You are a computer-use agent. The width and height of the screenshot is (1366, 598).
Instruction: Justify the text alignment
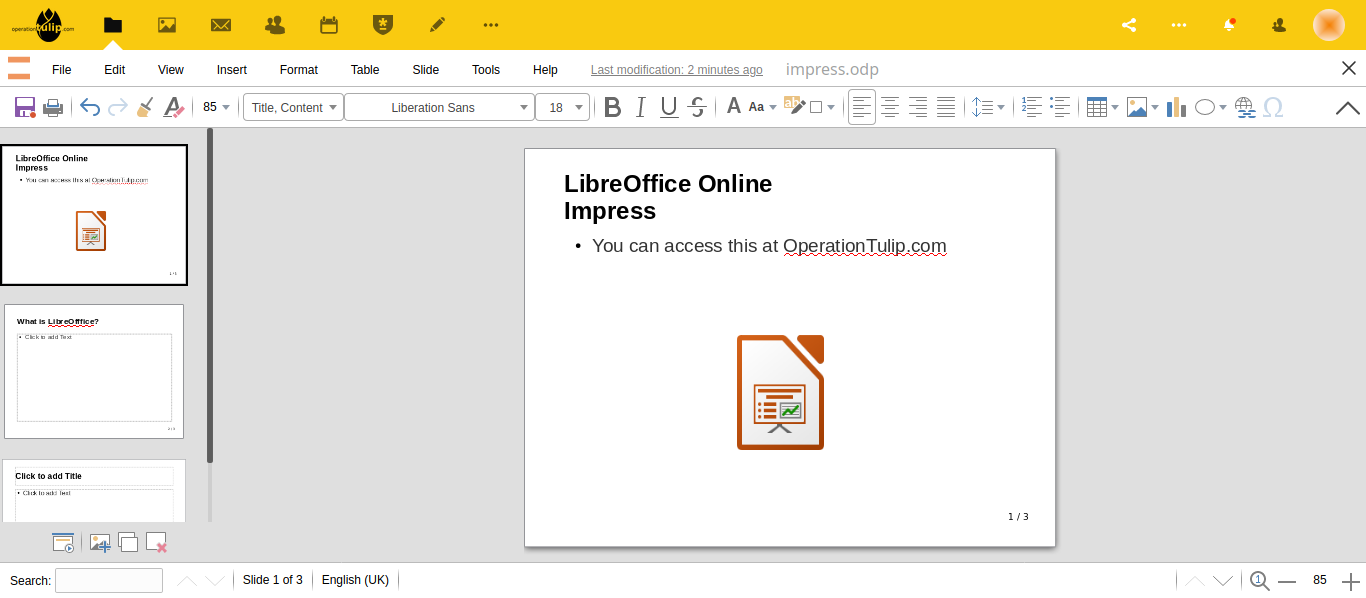946,107
